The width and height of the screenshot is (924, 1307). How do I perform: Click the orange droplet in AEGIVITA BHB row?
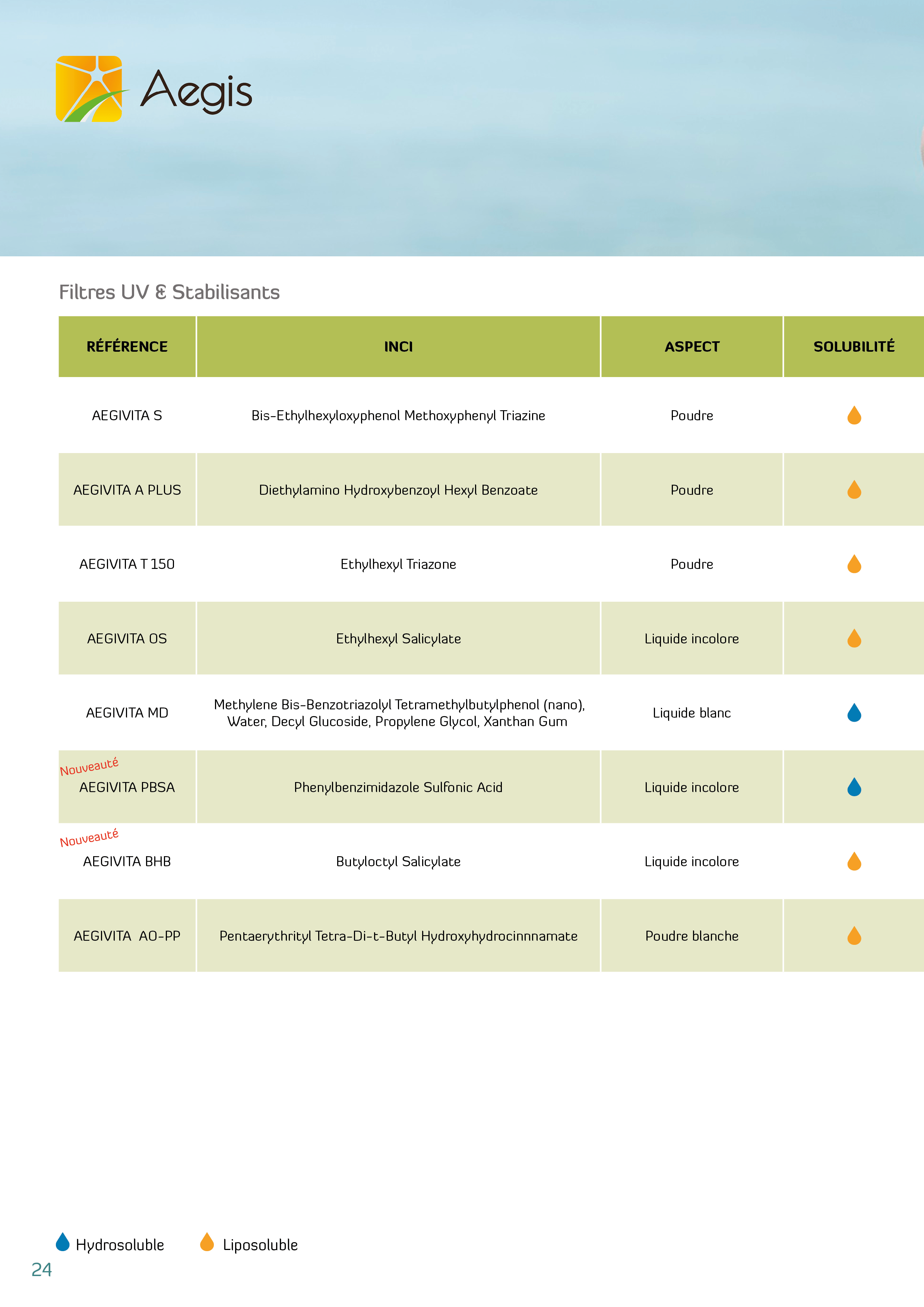pyautogui.click(x=854, y=861)
